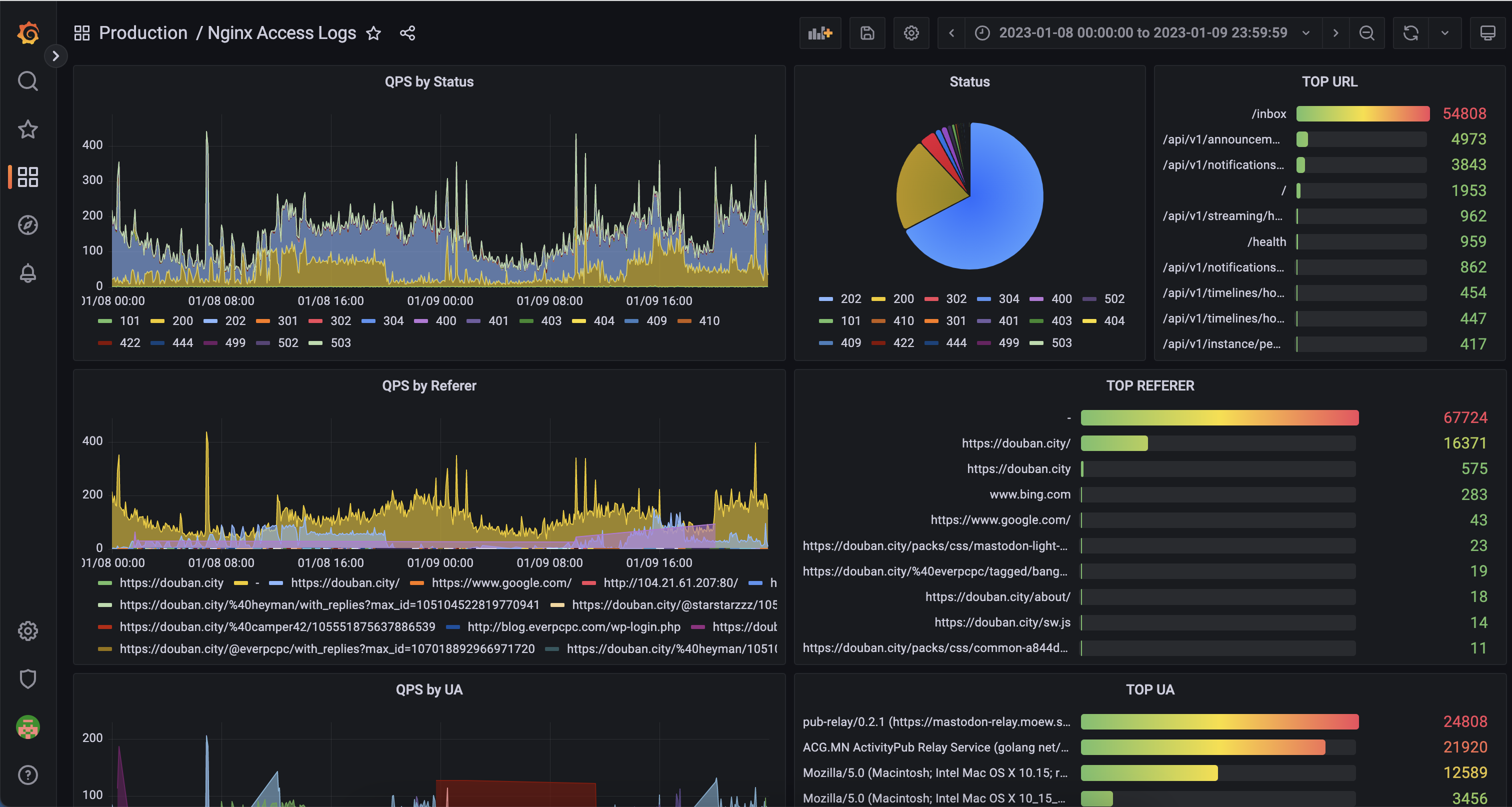
Task: Open Search in the sidebar
Action: click(27, 81)
